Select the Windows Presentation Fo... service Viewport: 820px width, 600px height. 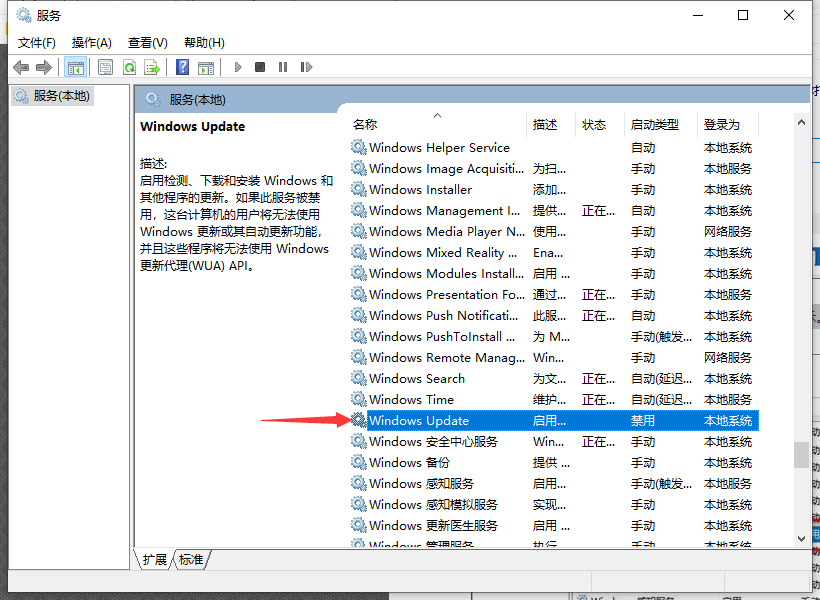point(554,295)
